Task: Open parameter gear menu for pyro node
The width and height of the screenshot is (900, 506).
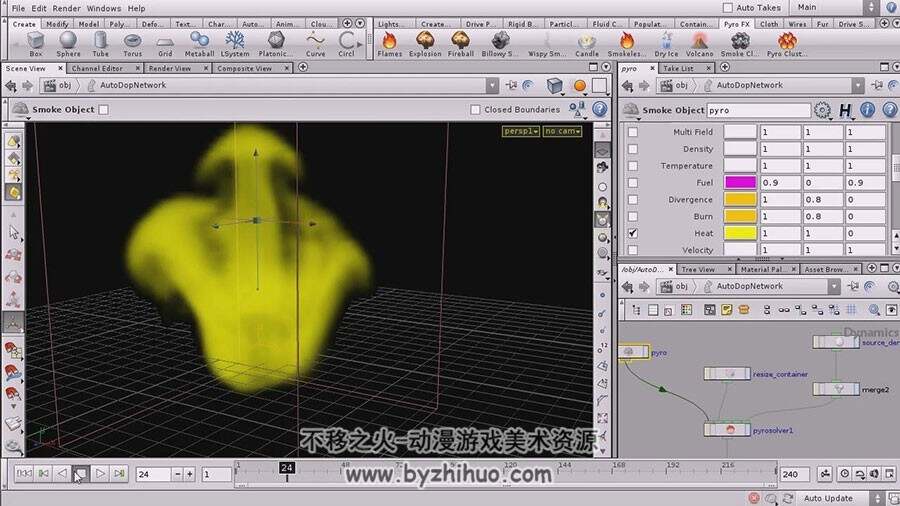Action: [822, 110]
